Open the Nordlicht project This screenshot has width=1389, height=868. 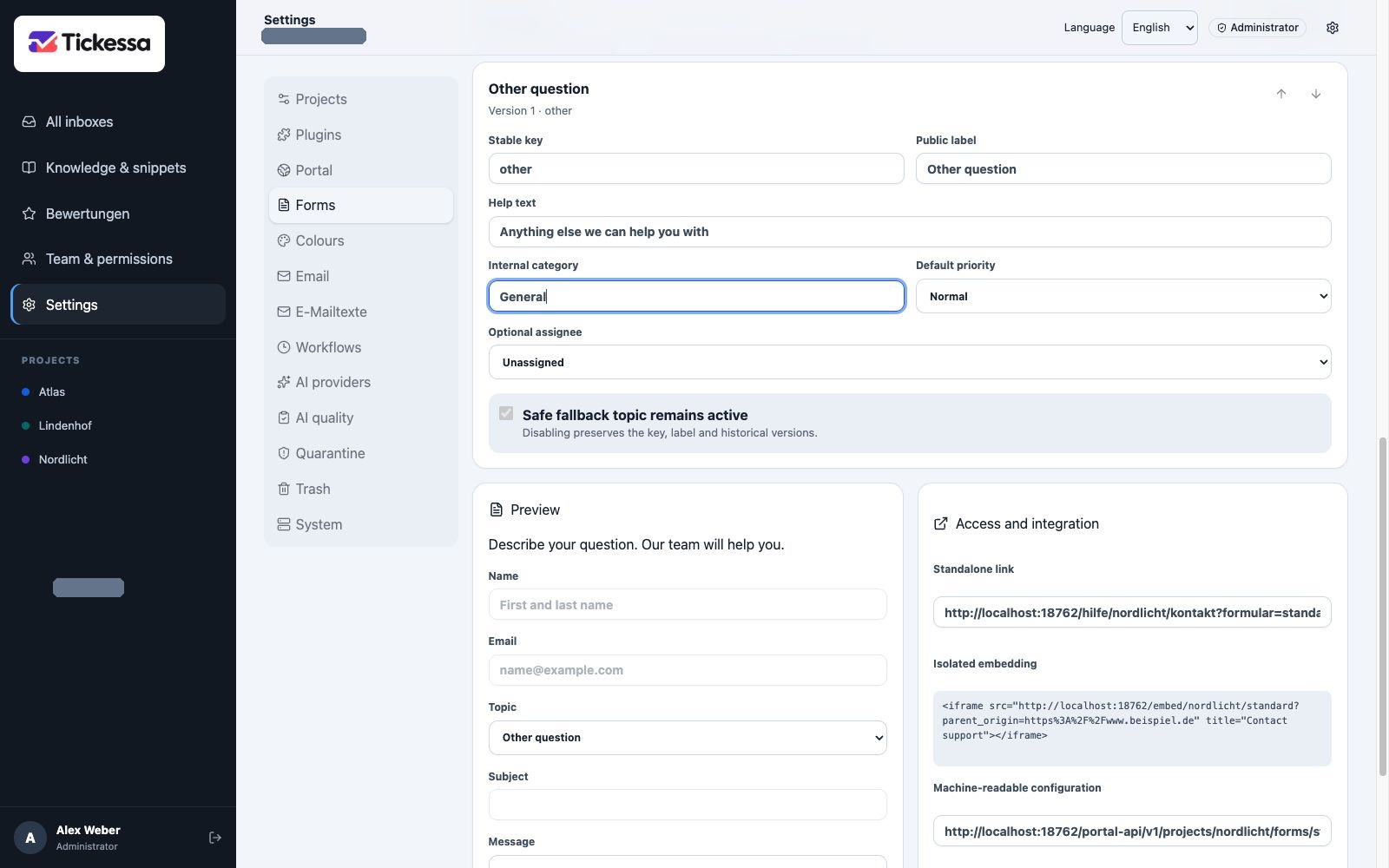[x=118, y=459]
